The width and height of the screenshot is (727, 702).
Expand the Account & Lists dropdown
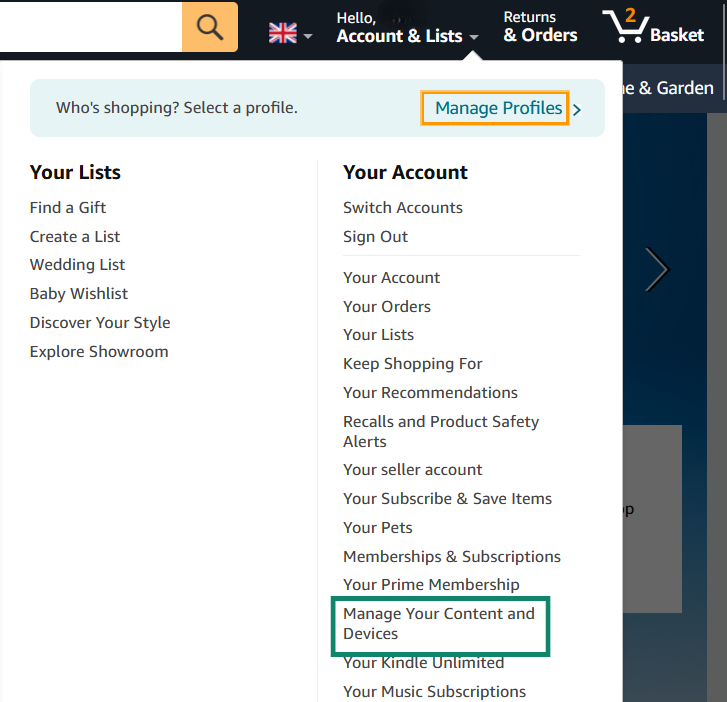point(407,28)
